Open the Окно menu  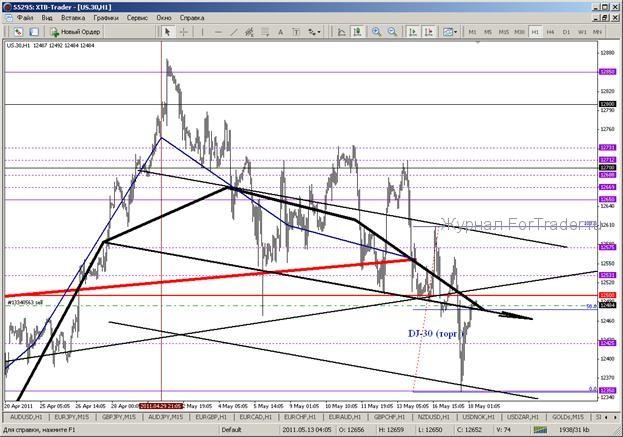coord(164,18)
